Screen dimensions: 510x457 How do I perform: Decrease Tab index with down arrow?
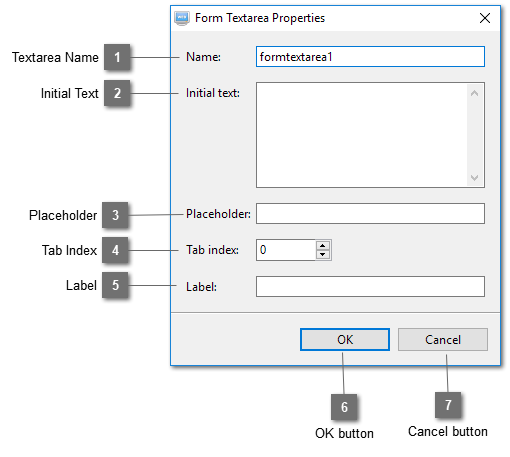323,254
